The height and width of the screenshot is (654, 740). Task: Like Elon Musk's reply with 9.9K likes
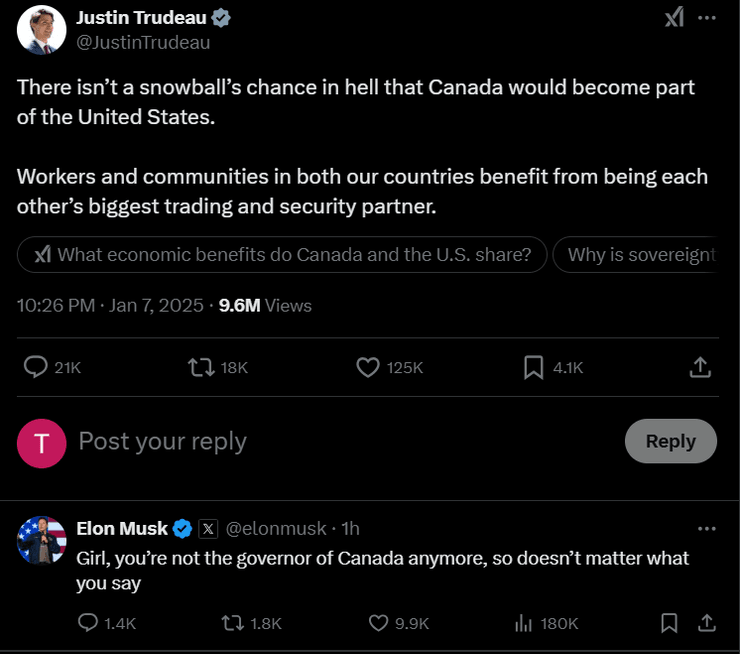[x=378, y=623]
